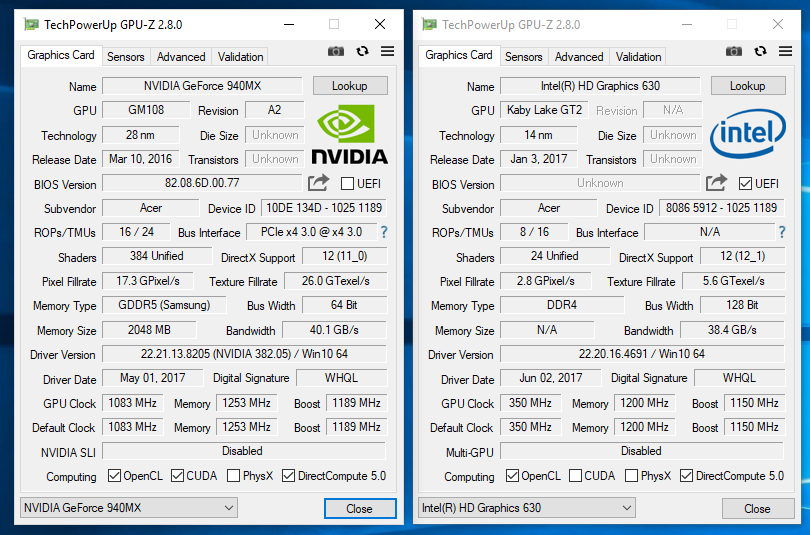Click Kaby Lake GT2 GPU value

[x=544, y=110]
